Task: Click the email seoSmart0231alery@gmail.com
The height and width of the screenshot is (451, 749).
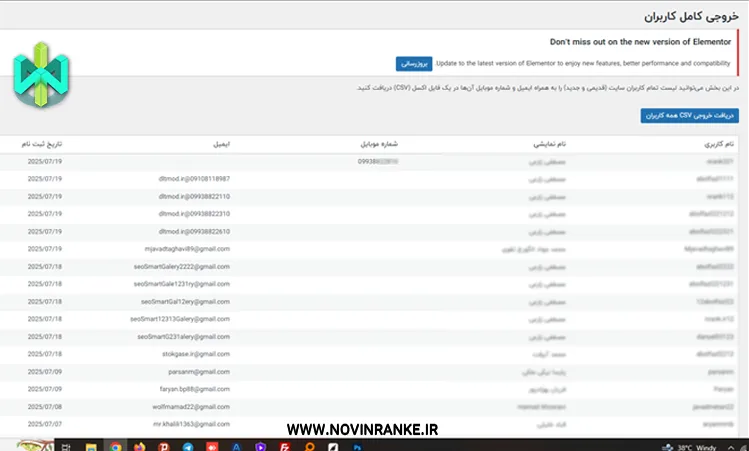Action: pyautogui.click(x=183, y=336)
